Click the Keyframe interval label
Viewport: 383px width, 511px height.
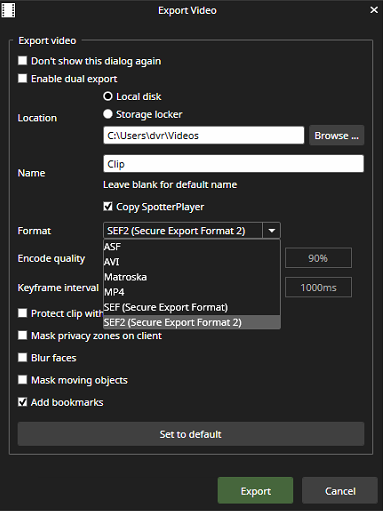click(x=58, y=288)
